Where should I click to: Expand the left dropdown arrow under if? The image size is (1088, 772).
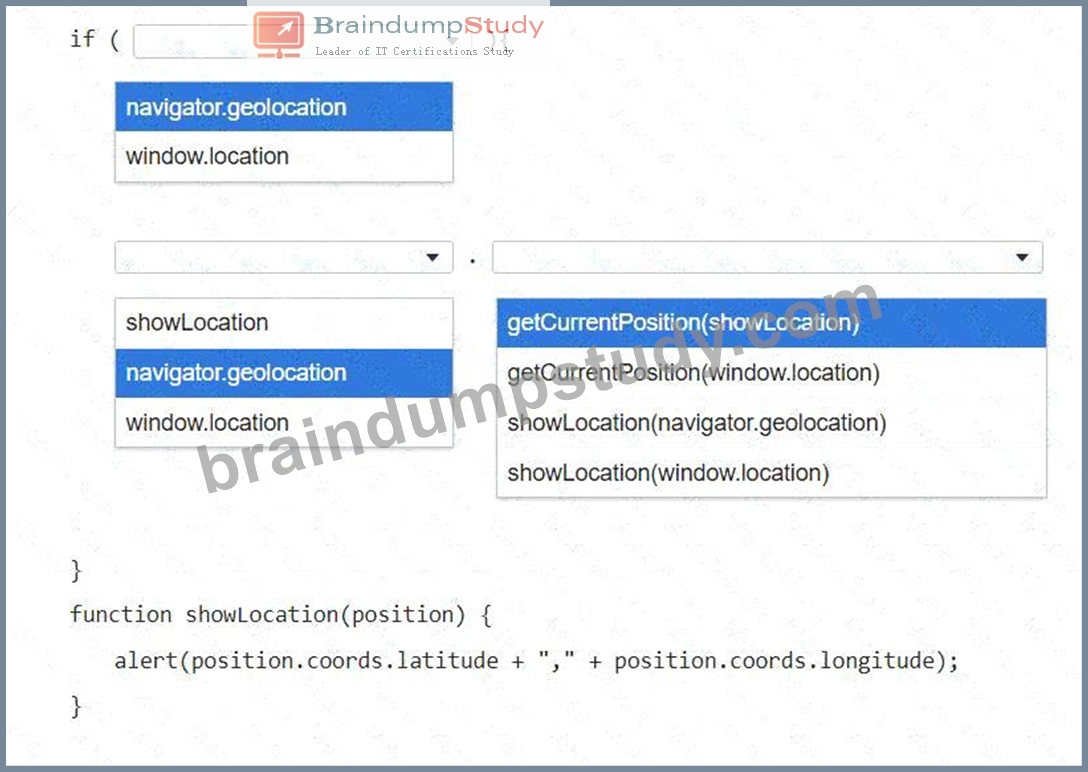[432, 257]
